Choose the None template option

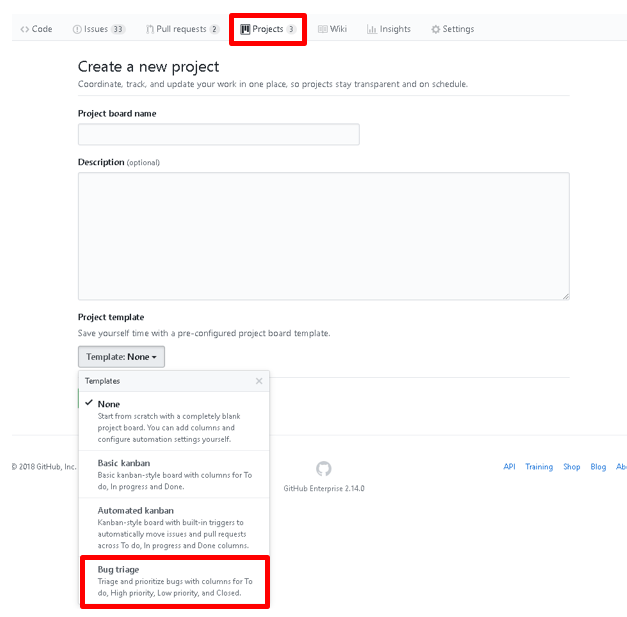point(174,421)
